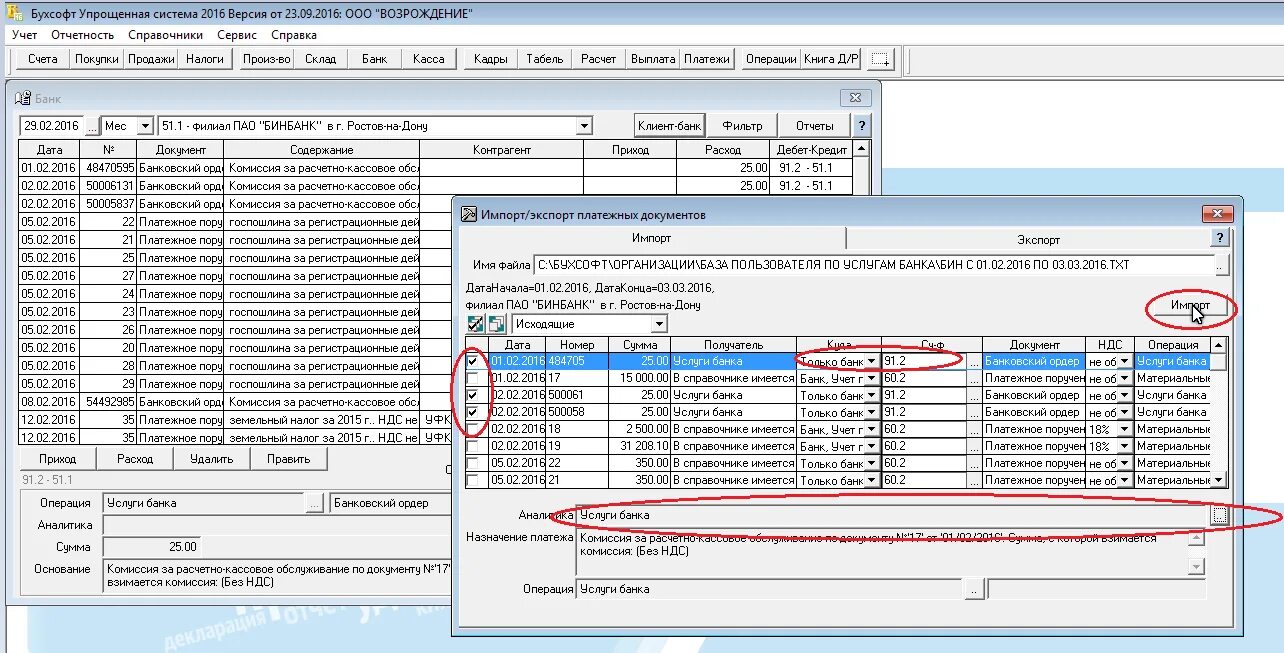This screenshot has width=1284, height=653.
Task: Open the Сервис menu
Action: (x=237, y=35)
